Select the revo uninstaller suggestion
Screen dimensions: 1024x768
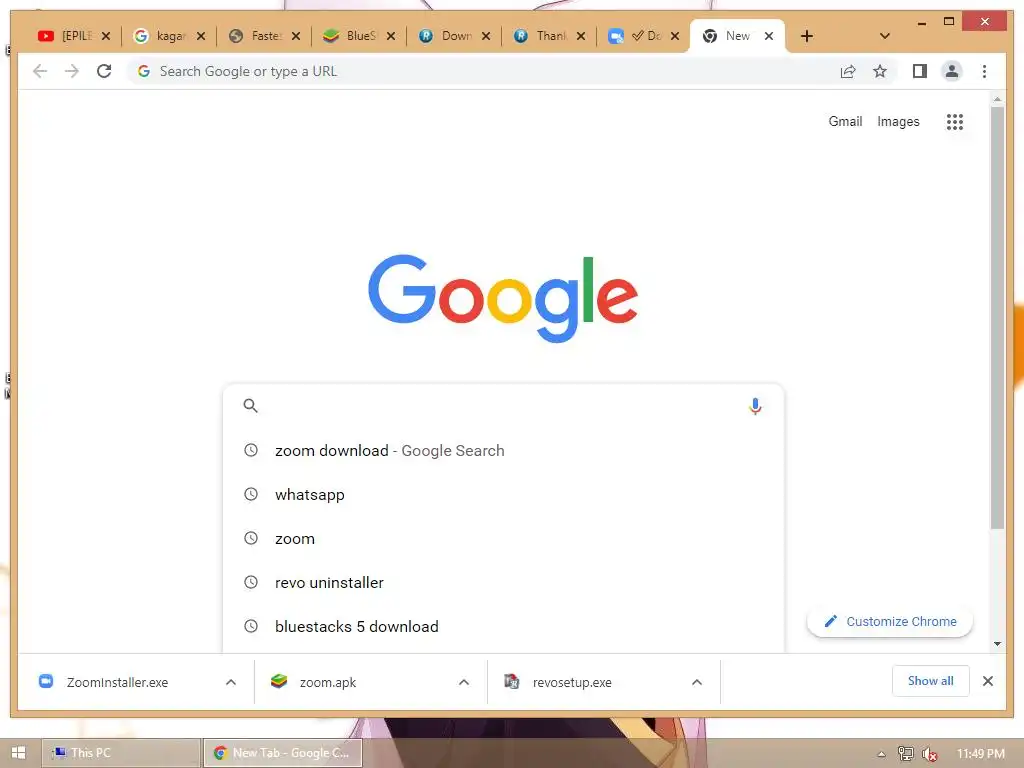(x=503, y=583)
